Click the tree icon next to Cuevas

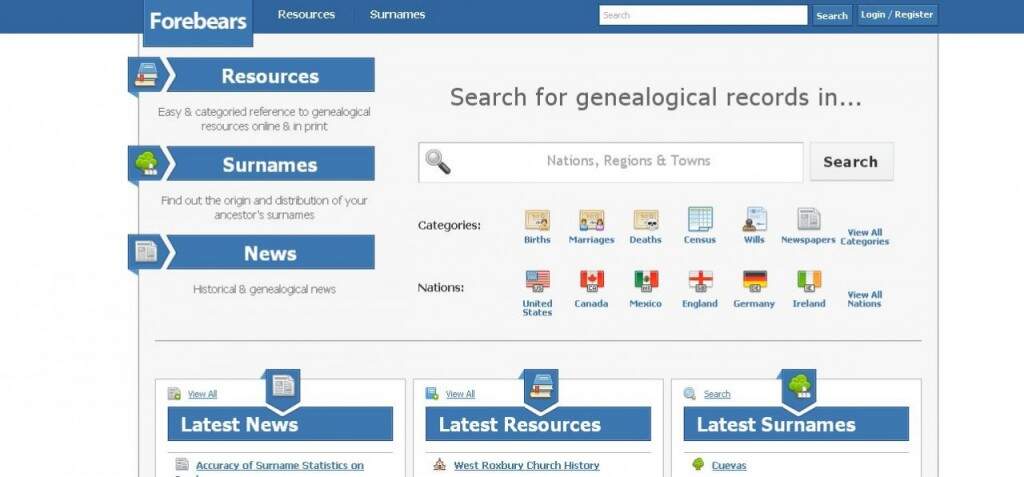(x=698, y=465)
